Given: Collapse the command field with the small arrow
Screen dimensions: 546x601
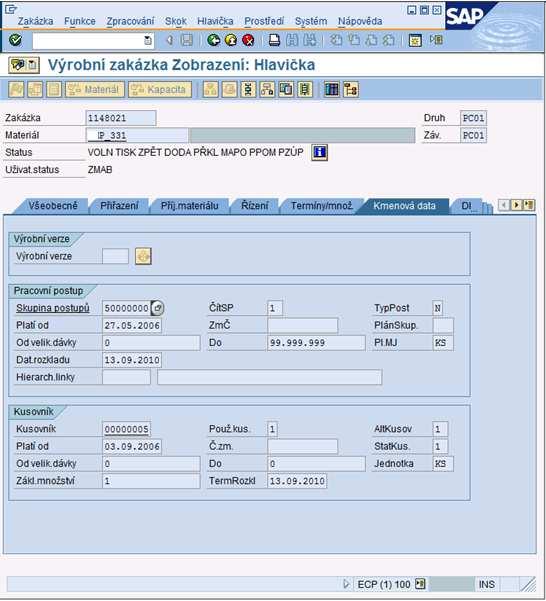Looking at the screenshot, I should coord(169,40).
